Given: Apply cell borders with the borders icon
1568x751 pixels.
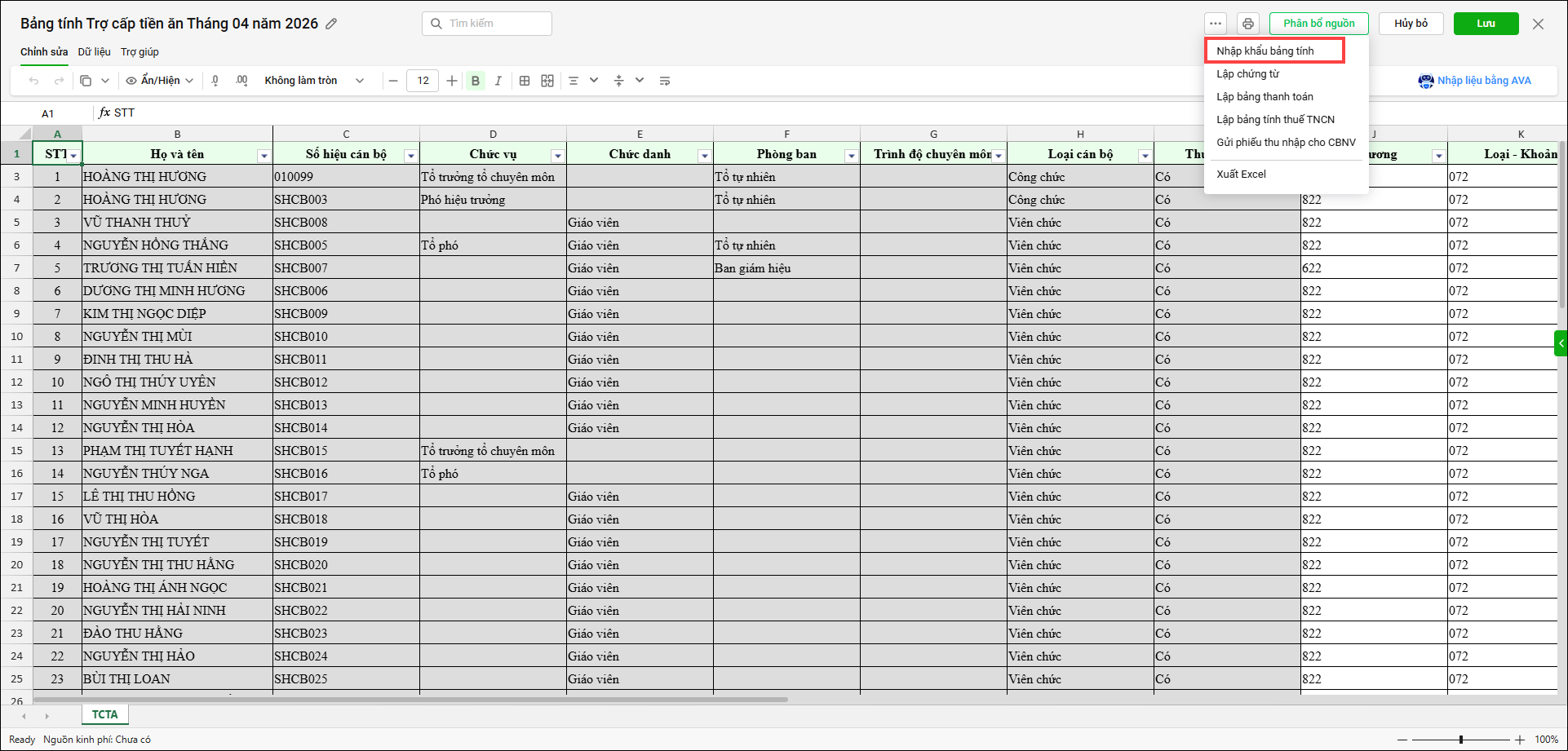Looking at the screenshot, I should 525,81.
